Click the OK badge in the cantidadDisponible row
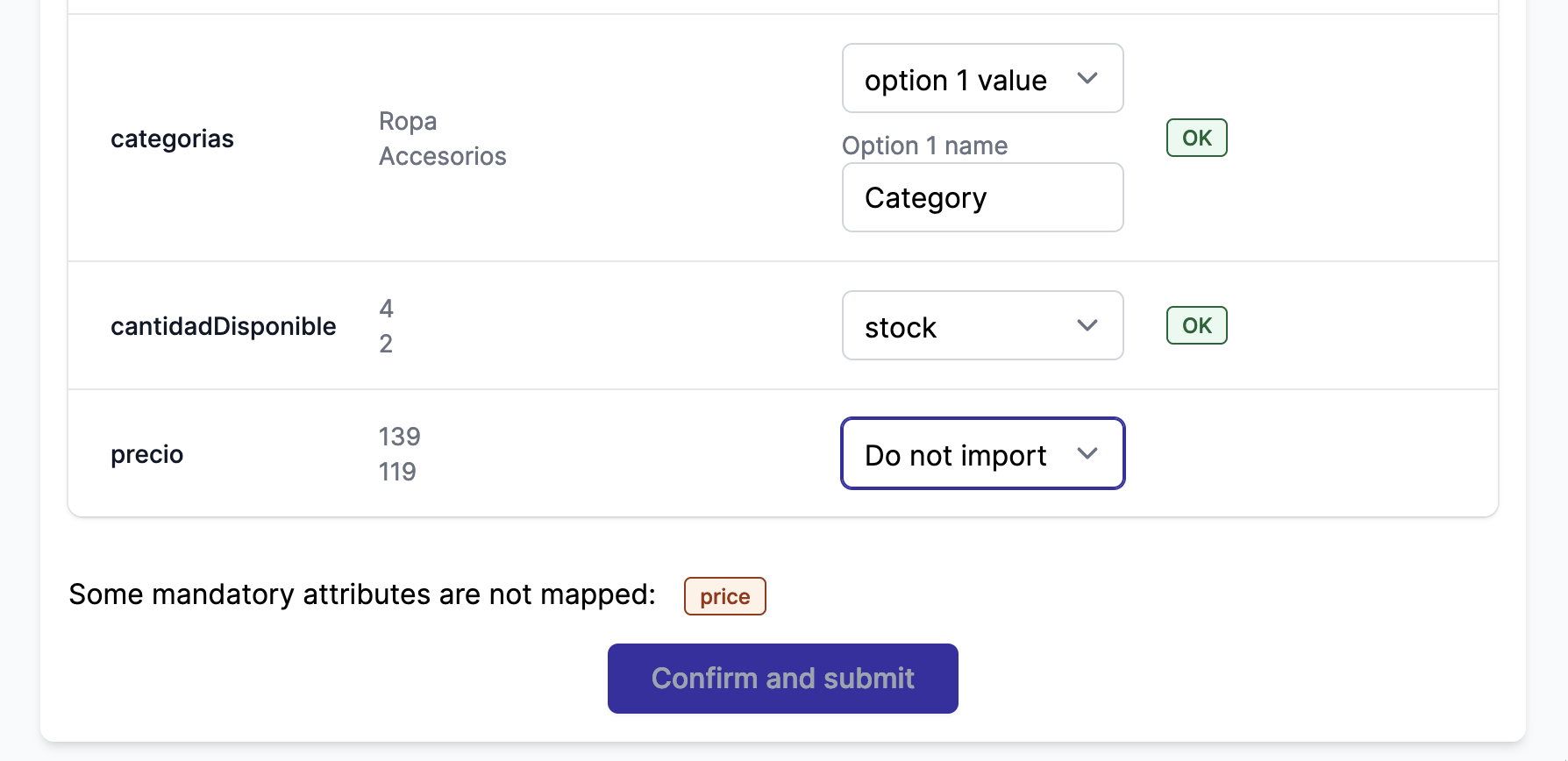The width and height of the screenshot is (1568, 761). click(x=1196, y=325)
